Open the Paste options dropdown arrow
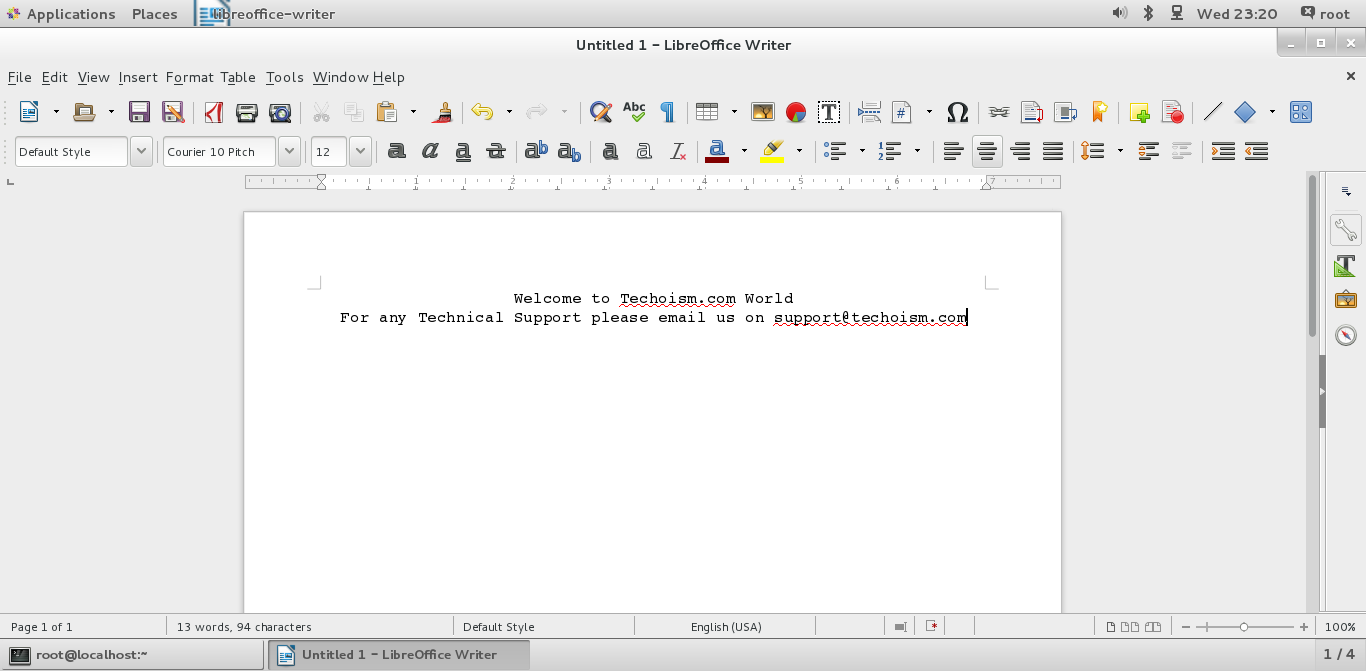The height and width of the screenshot is (671, 1366). (413, 112)
